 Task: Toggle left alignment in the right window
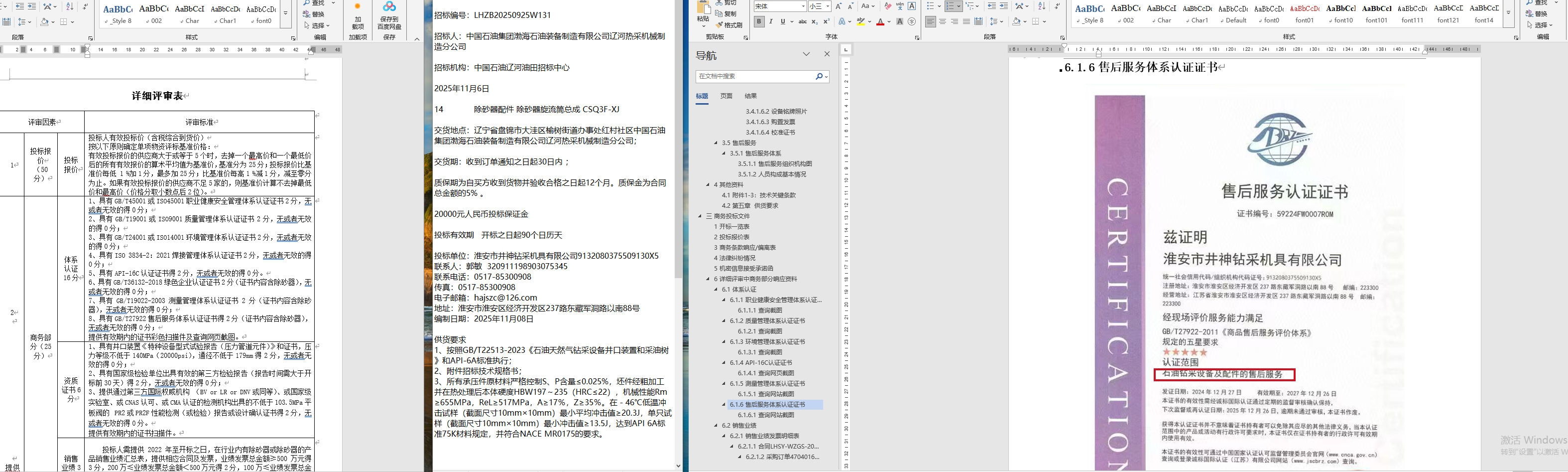click(931, 21)
